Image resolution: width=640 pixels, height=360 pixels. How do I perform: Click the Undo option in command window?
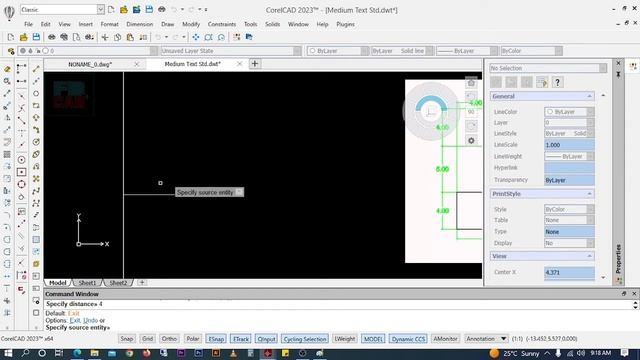pos(90,320)
